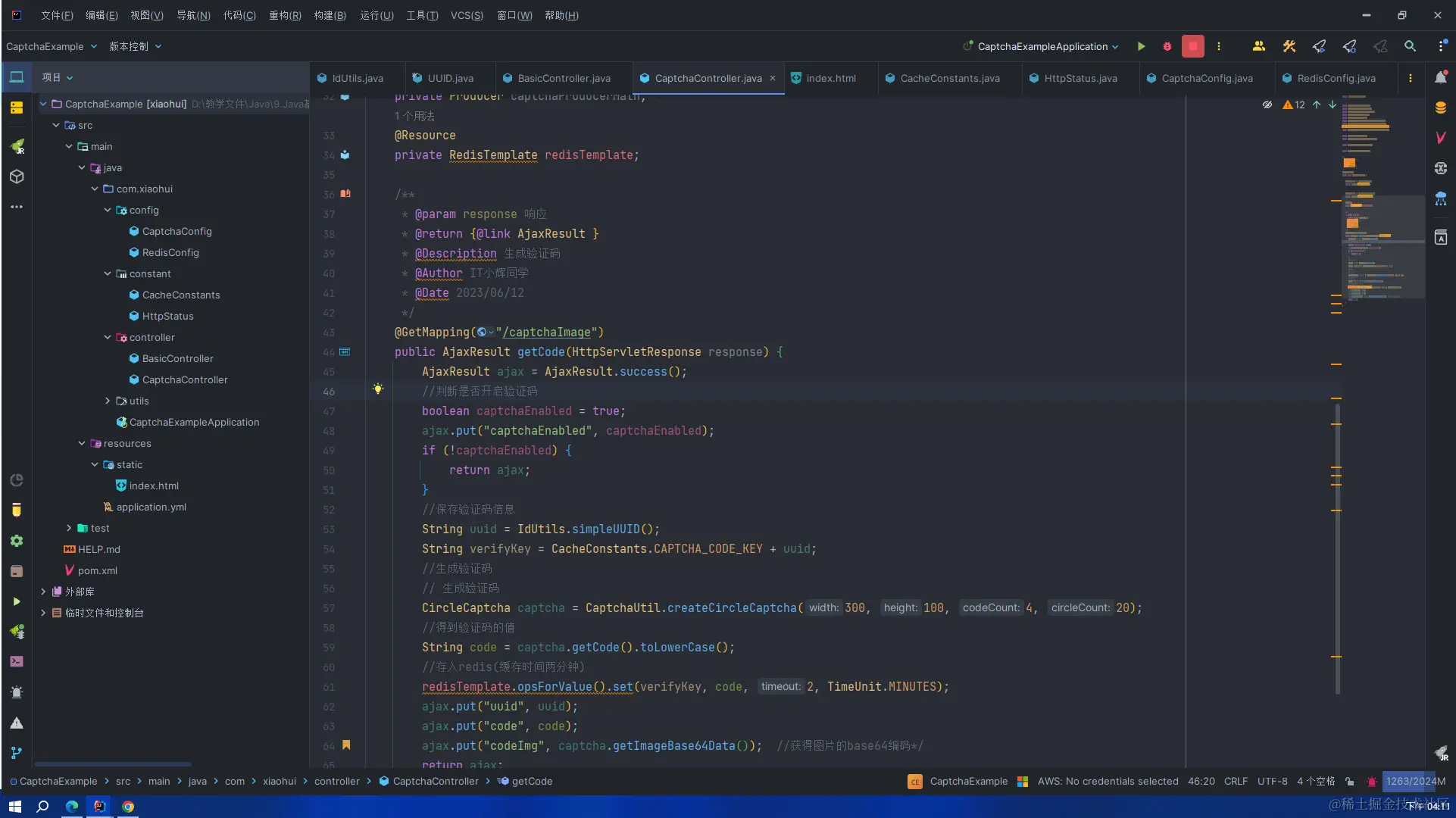Click the intention lightbulb on line 46

tap(378, 389)
